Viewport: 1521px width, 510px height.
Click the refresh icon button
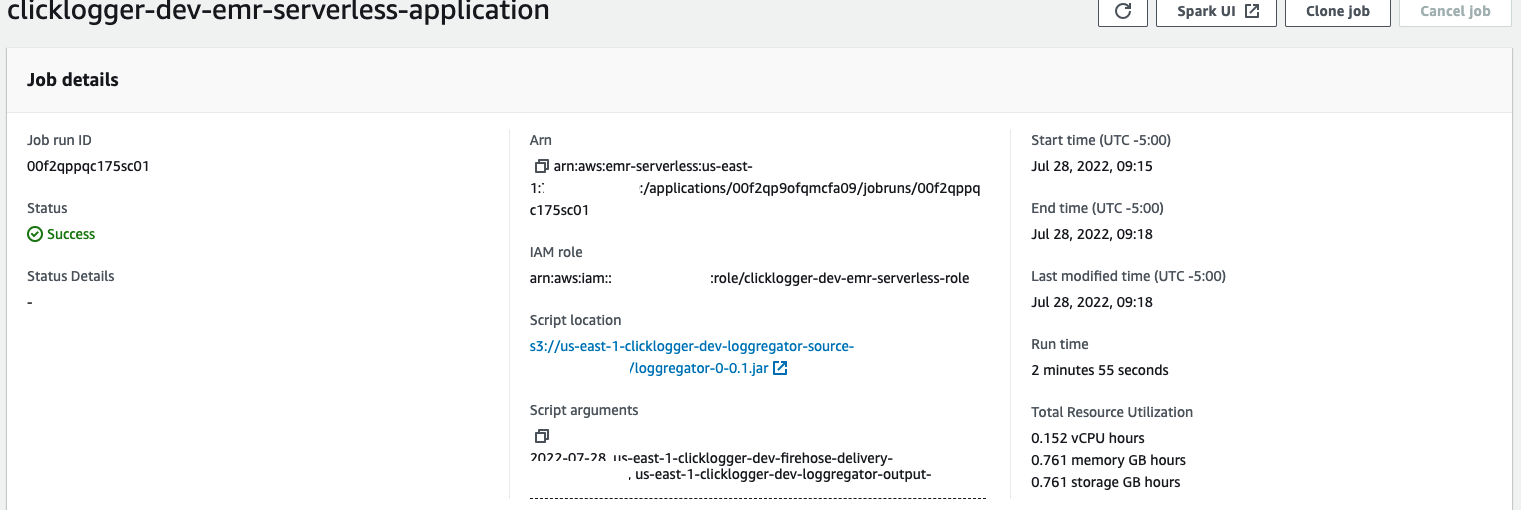[x=1122, y=12]
